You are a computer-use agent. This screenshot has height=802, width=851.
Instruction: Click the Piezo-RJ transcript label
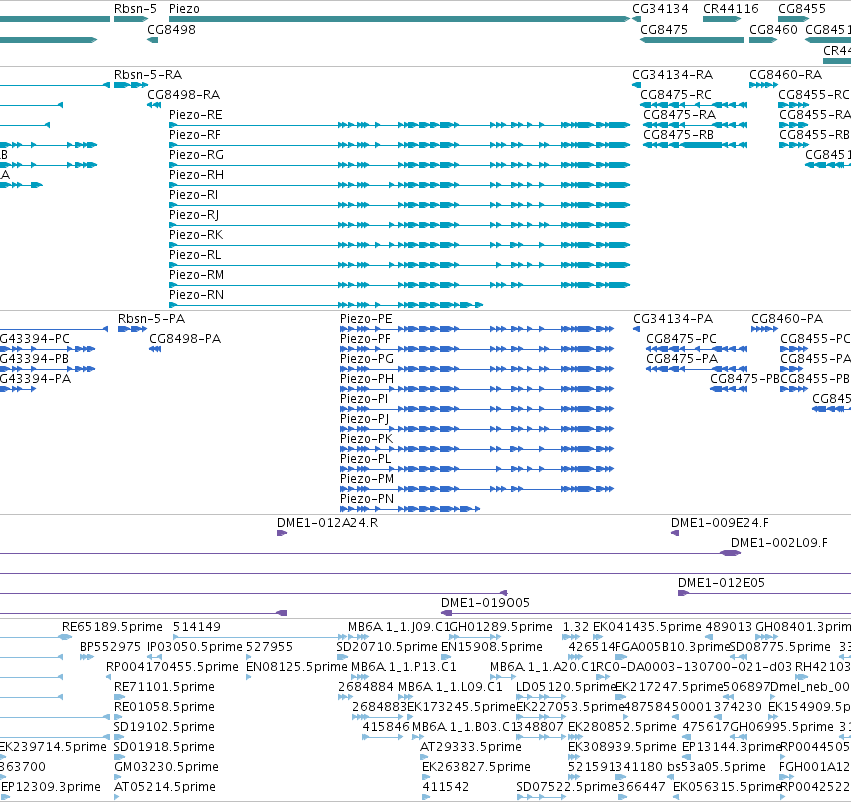click(194, 215)
